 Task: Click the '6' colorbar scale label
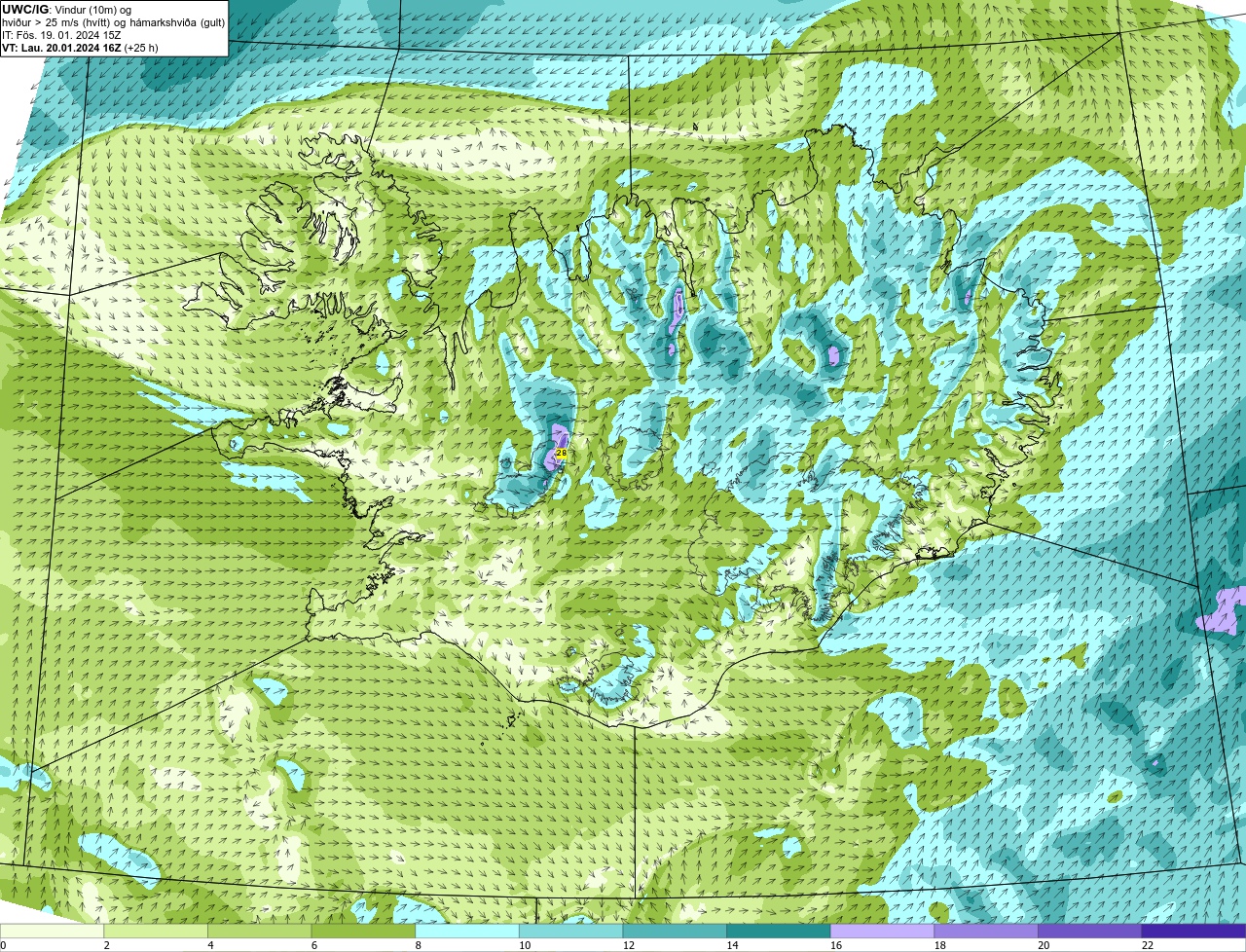coord(314,945)
